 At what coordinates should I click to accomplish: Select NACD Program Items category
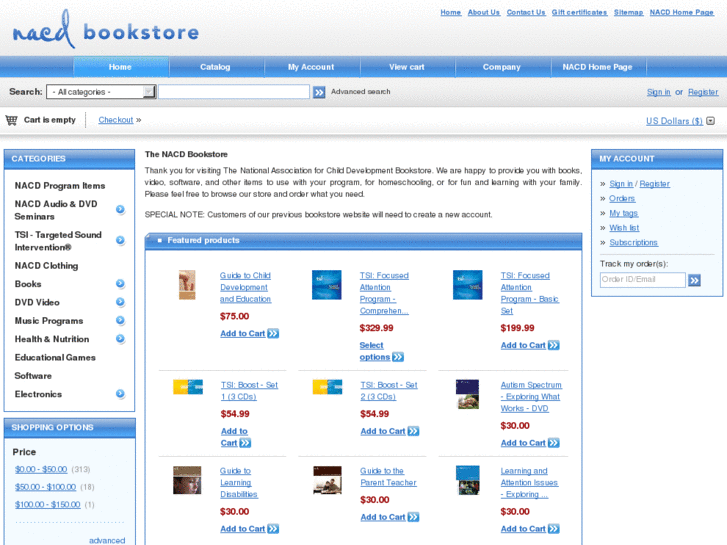pyautogui.click(x=60, y=186)
